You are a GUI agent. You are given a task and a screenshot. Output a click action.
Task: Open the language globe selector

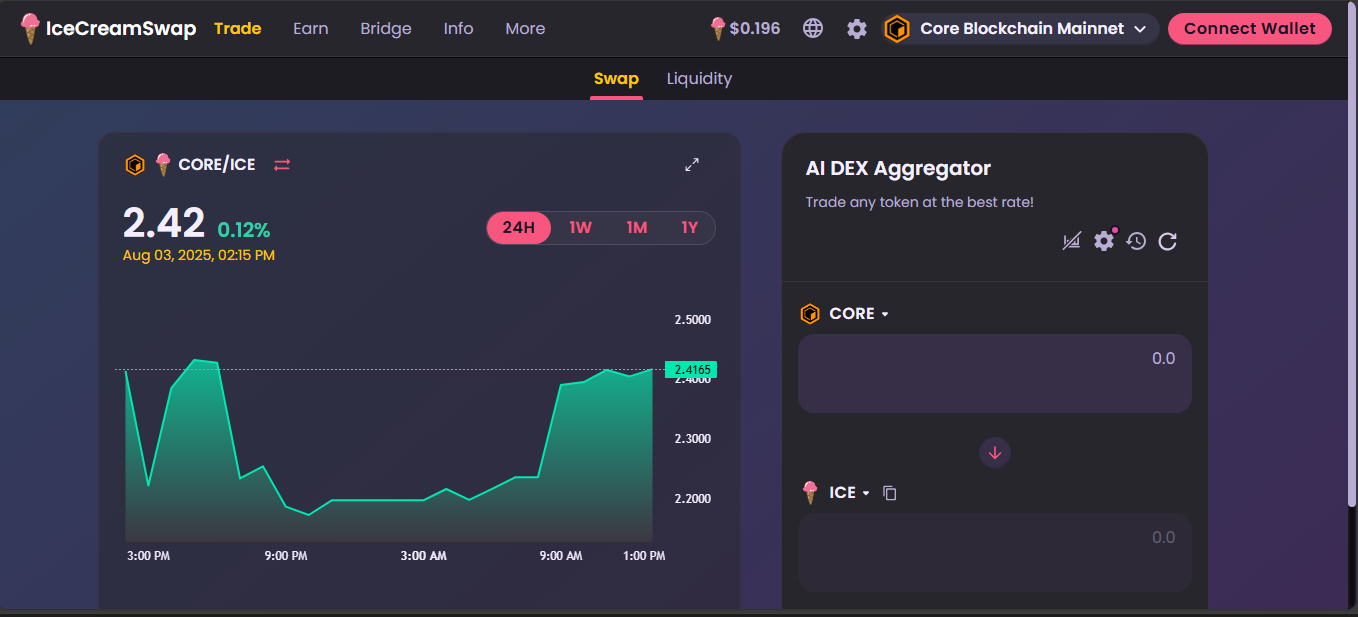[813, 28]
